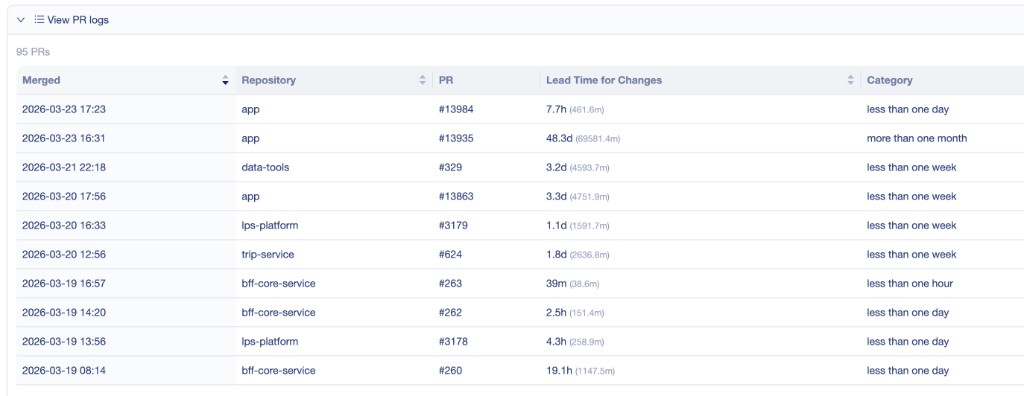Select merged date 2026-03-19 16:57
This screenshot has width=1024, height=396.
click(64, 284)
